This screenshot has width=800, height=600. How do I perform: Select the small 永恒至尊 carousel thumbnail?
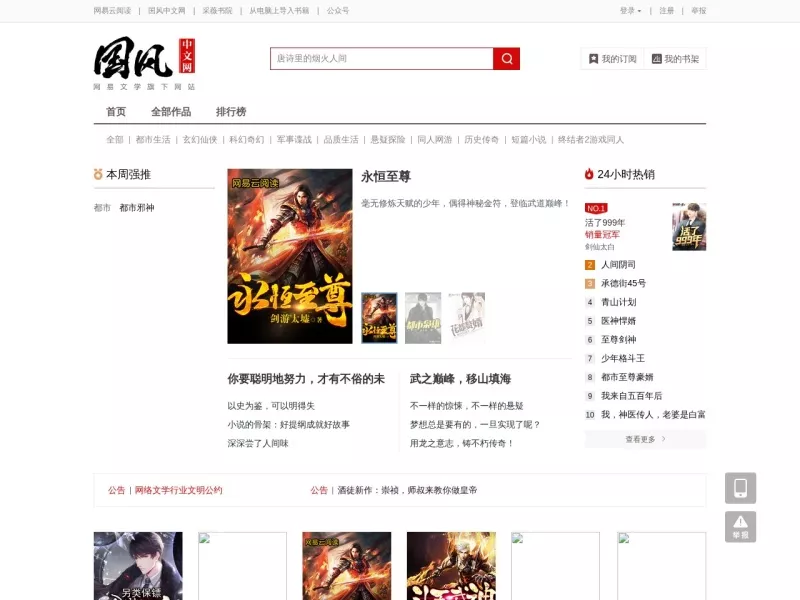379,318
